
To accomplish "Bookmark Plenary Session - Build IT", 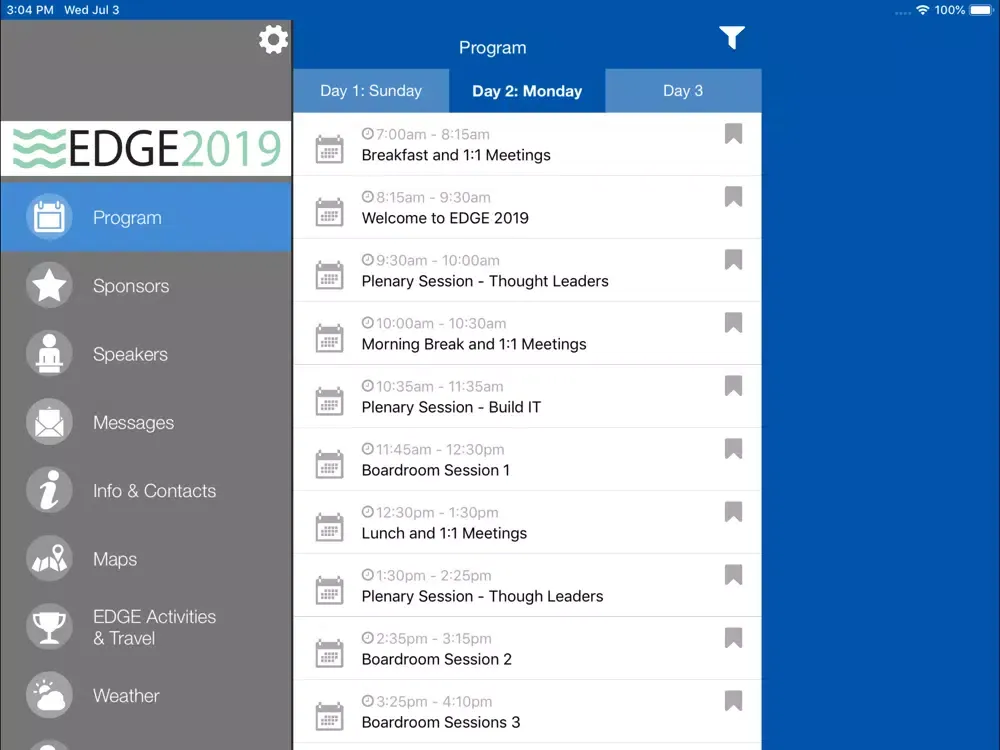I will click(733, 386).
